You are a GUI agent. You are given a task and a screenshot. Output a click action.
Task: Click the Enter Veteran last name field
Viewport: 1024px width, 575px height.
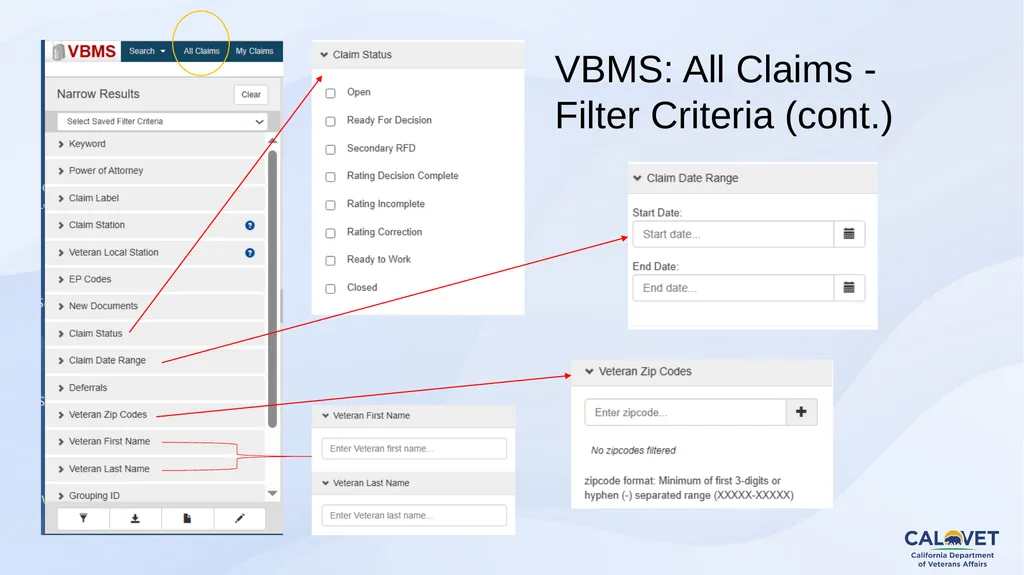(x=414, y=516)
